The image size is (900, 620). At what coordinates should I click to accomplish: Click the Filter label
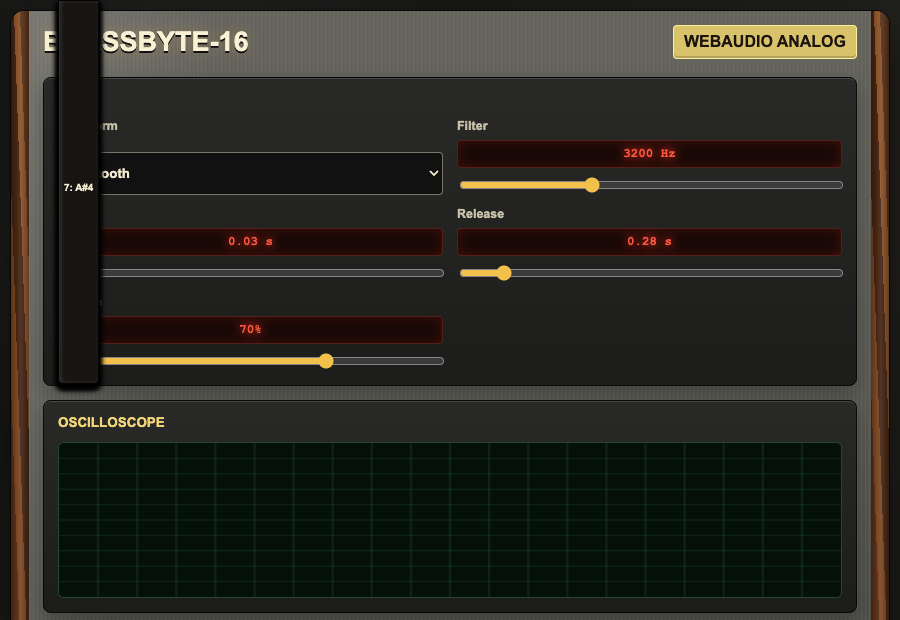pos(472,126)
